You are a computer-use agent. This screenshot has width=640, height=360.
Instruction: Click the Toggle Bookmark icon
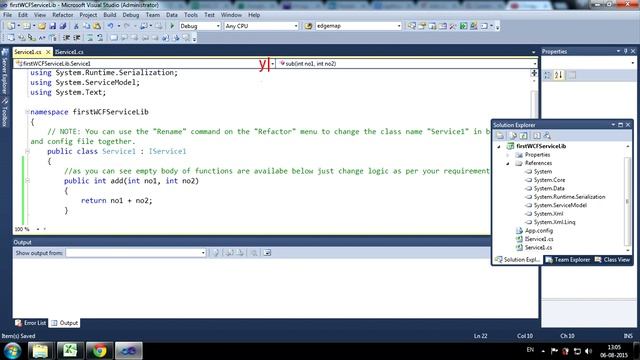tap(114, 38)
